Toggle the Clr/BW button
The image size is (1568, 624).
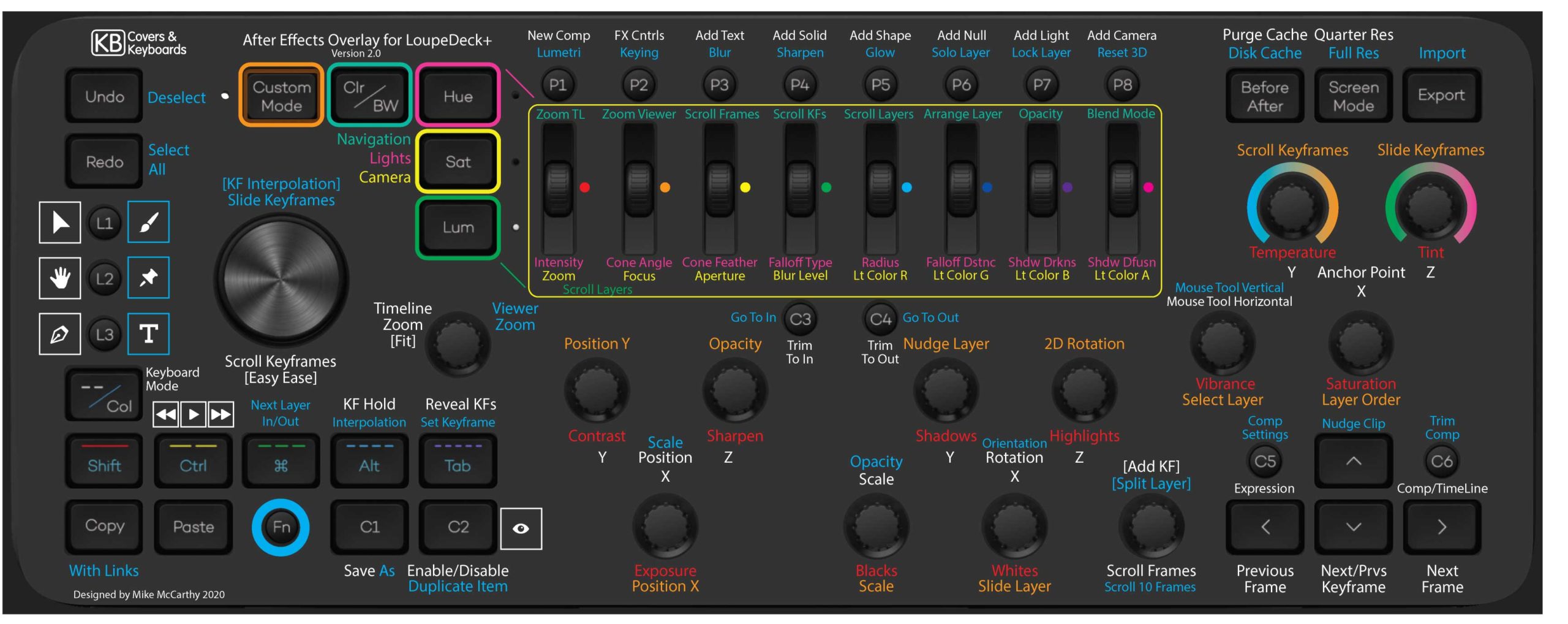[369, 96]
